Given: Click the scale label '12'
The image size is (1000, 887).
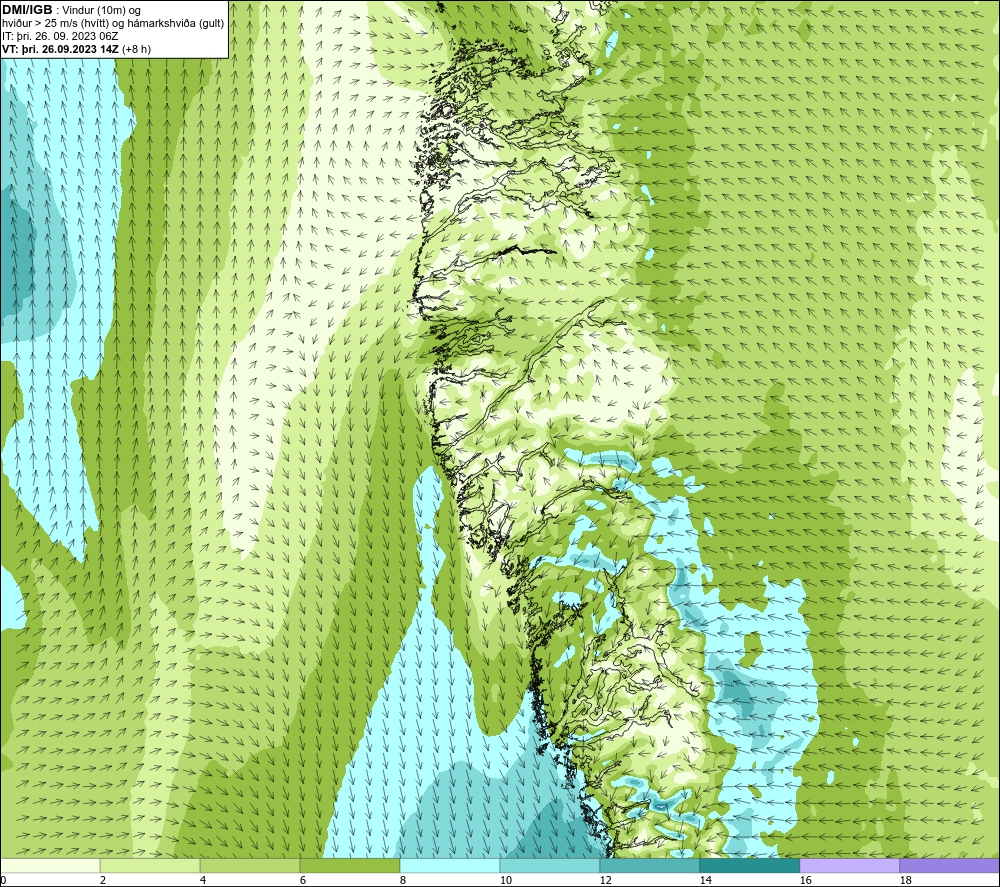Looking at the screenshot, I should tap(605, 880).
